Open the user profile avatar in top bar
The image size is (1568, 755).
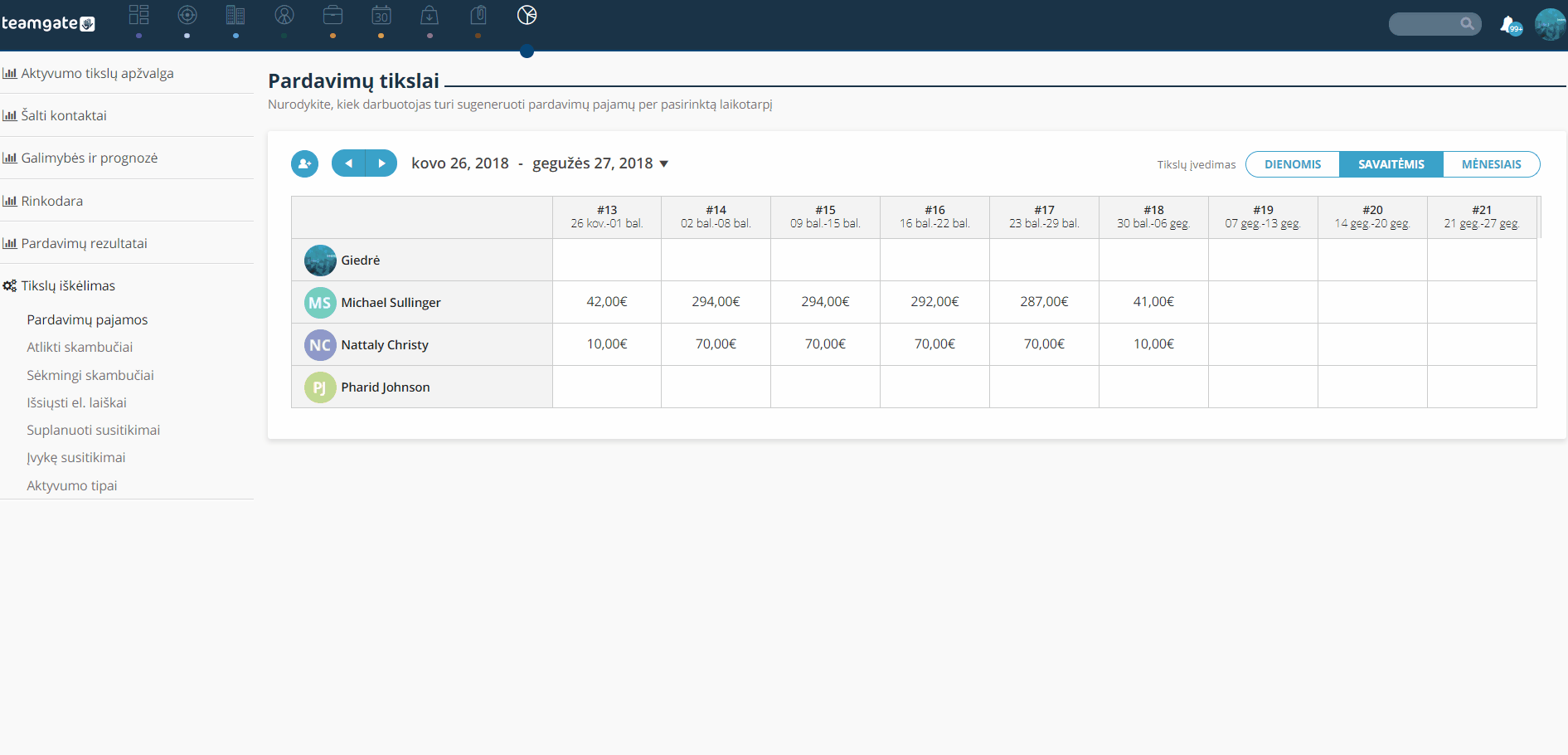pos(1550,24)
